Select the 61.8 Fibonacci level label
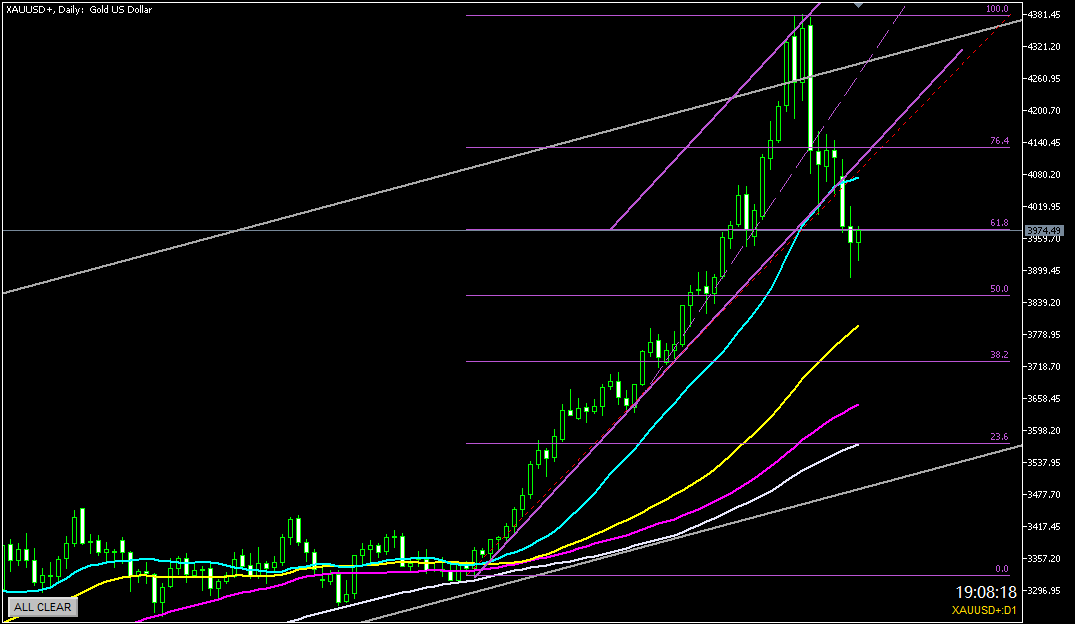Viewport: 1075px width, 624px height. point(999,223)
